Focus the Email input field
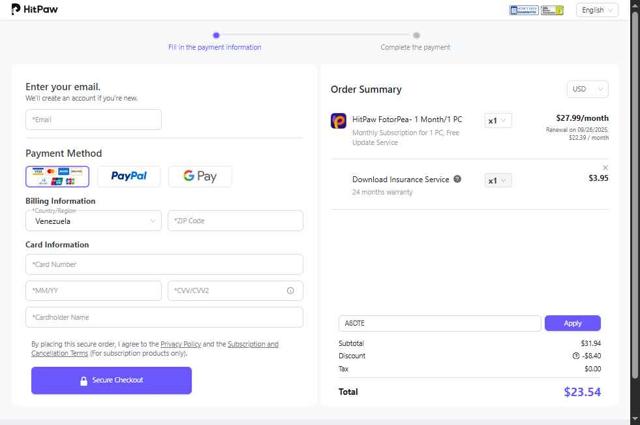The height and width of the screenshot is (425, 640). click(x=93, y=120)
